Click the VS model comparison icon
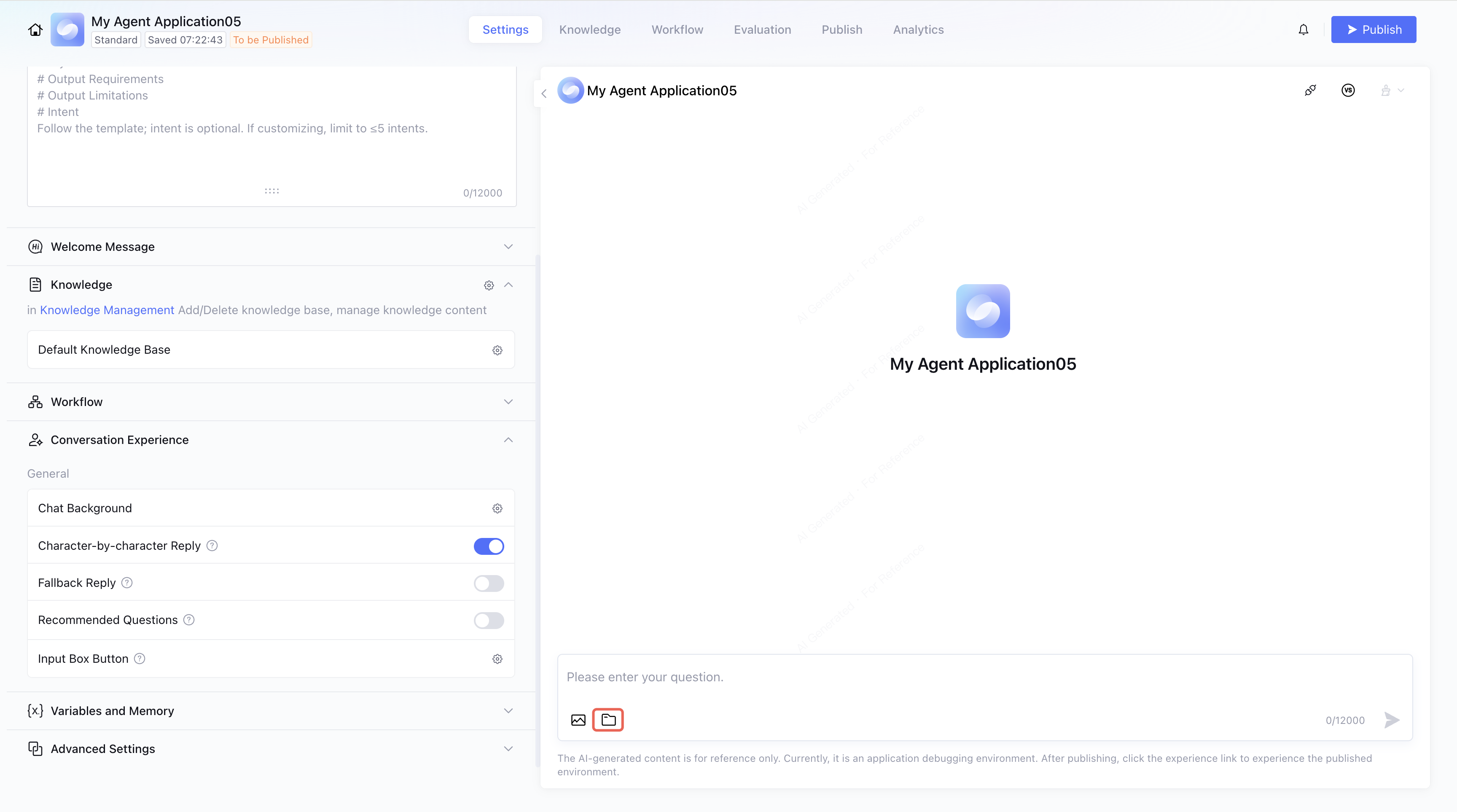This screenshot has width=1457, height=812. coord(1348,91)
